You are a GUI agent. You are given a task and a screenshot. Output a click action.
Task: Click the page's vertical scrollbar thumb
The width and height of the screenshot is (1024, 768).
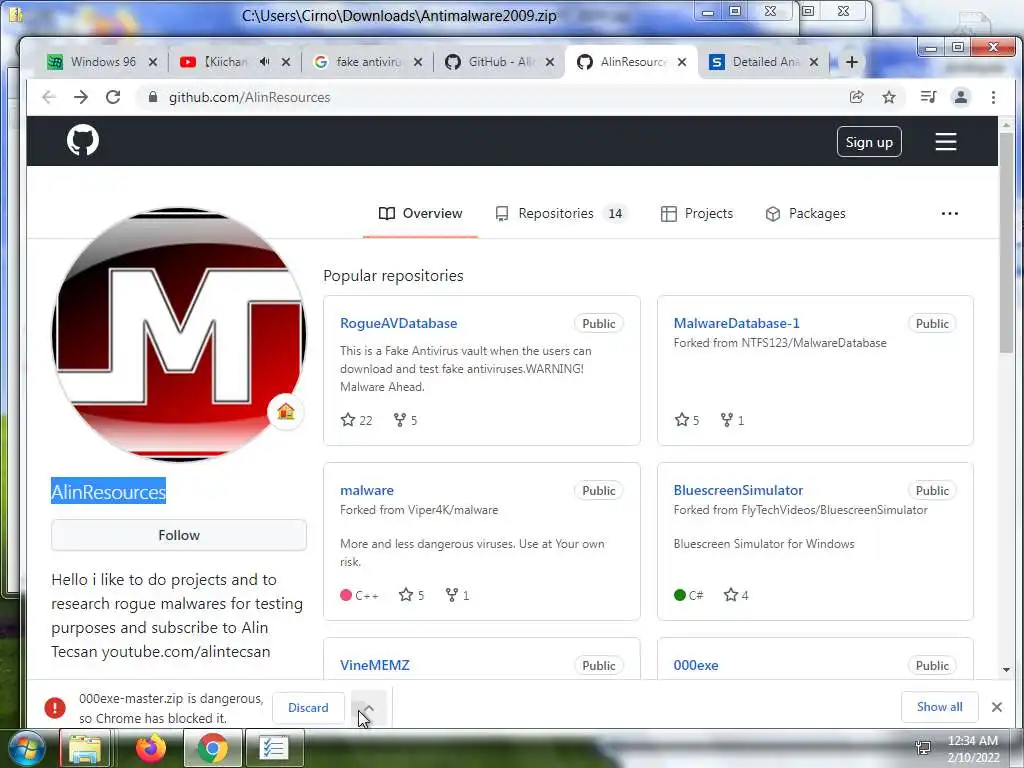tap(1006, 243)
